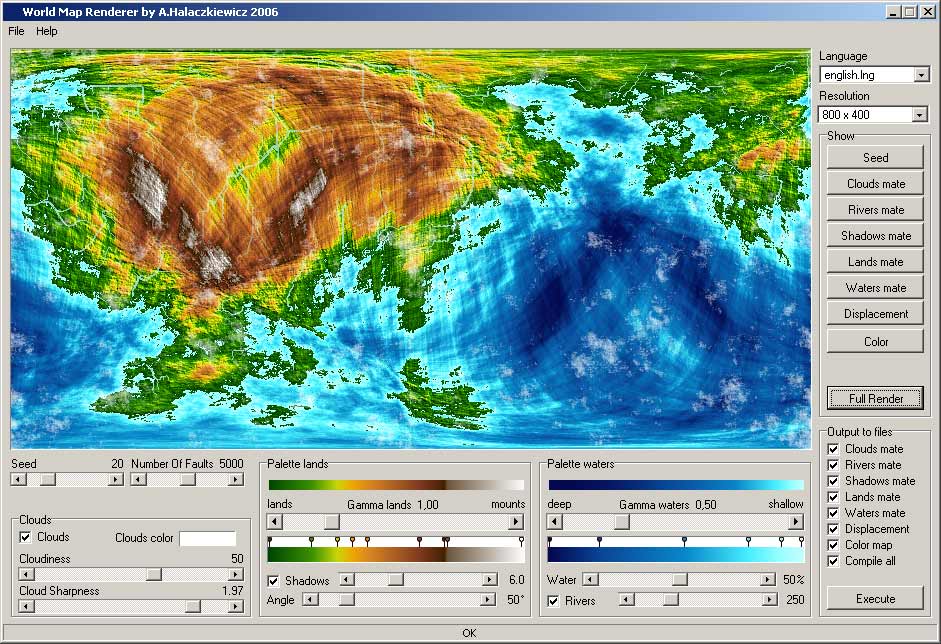Click the Cloudiness slider's left arrow

(26, 574)
